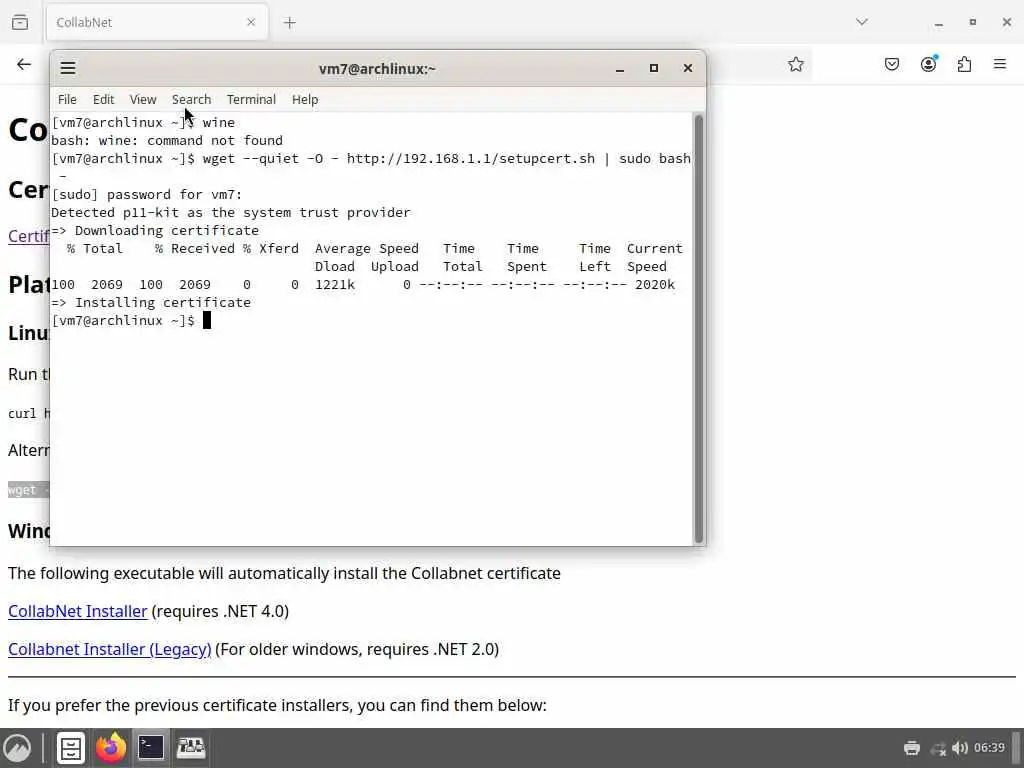Switch to terminal from the taskbar
The image size is (1024, 768).
pos(151,748)
